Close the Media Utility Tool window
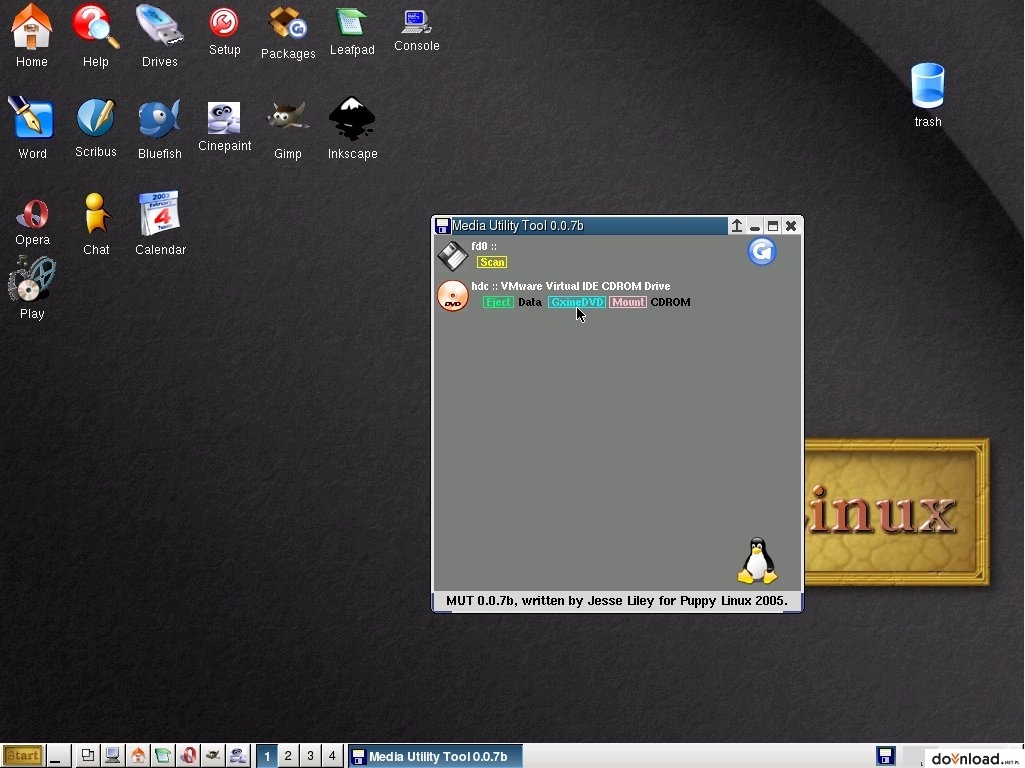The image size is (1025, 768). click(791, 225)
